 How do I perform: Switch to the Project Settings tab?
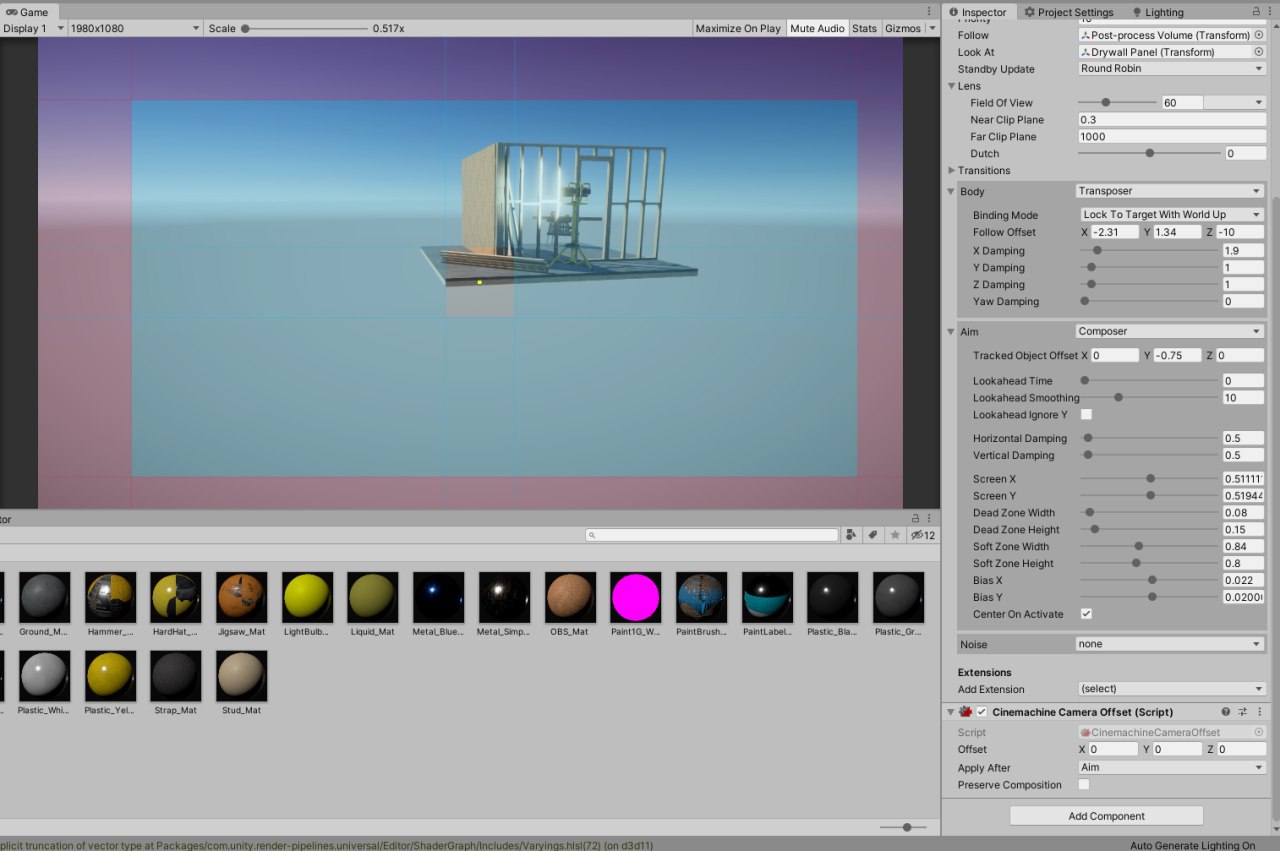coord(1069,12)
